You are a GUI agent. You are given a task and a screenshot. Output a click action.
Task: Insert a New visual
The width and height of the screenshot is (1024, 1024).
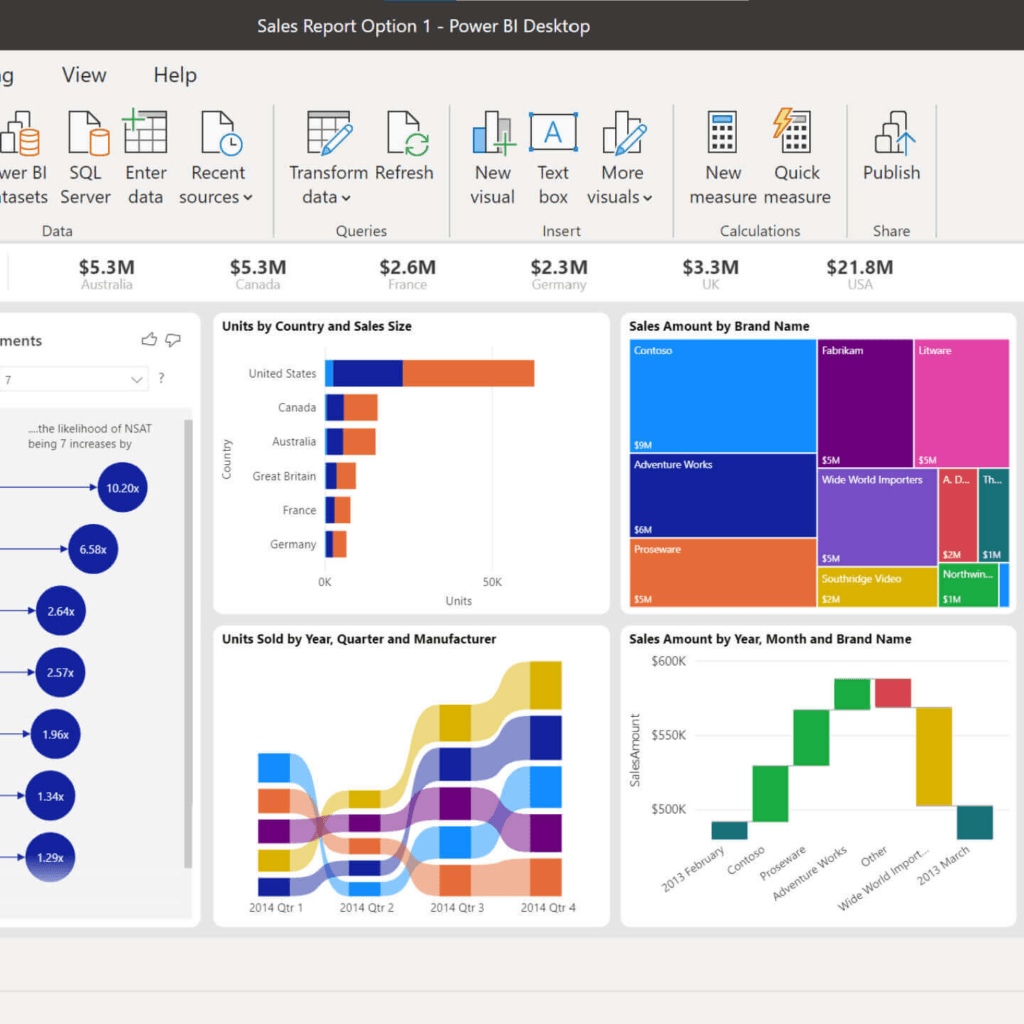point(493,135)
